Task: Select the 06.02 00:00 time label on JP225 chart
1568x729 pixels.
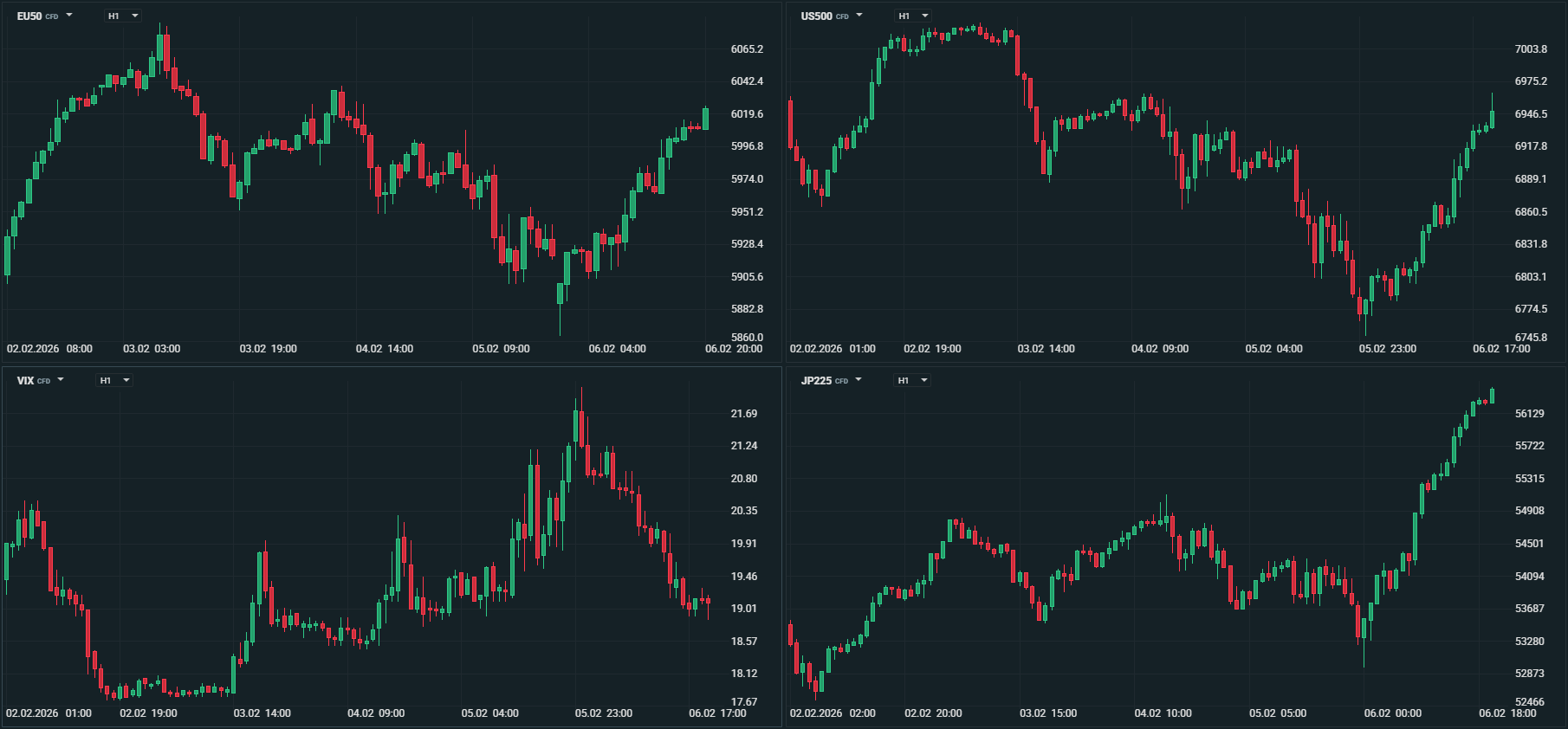Action: point(1392,713)
